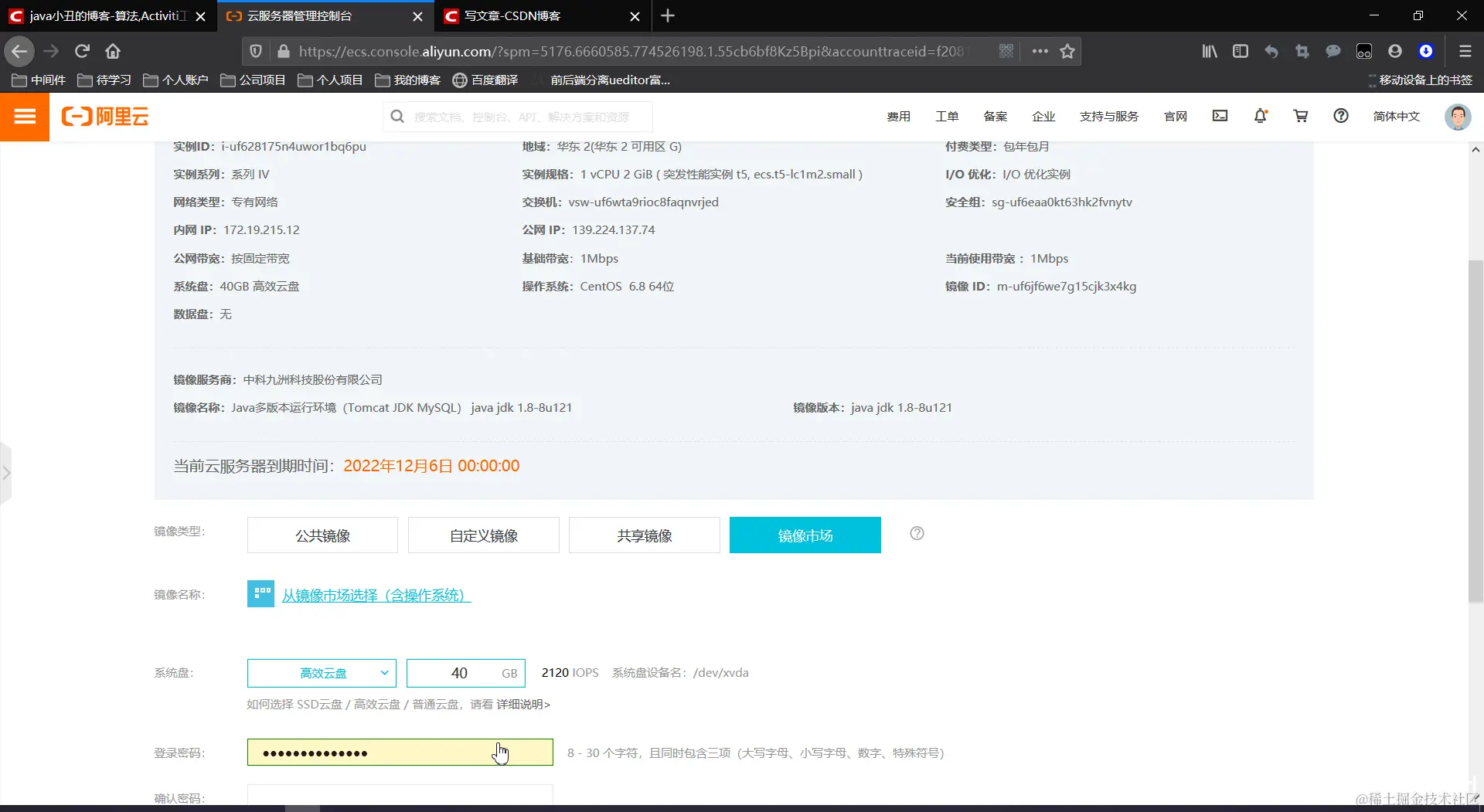This screenshot has width=1484, height=812.
Task: Open the 个人账户 bookmark folder
Action: [176, 80]
